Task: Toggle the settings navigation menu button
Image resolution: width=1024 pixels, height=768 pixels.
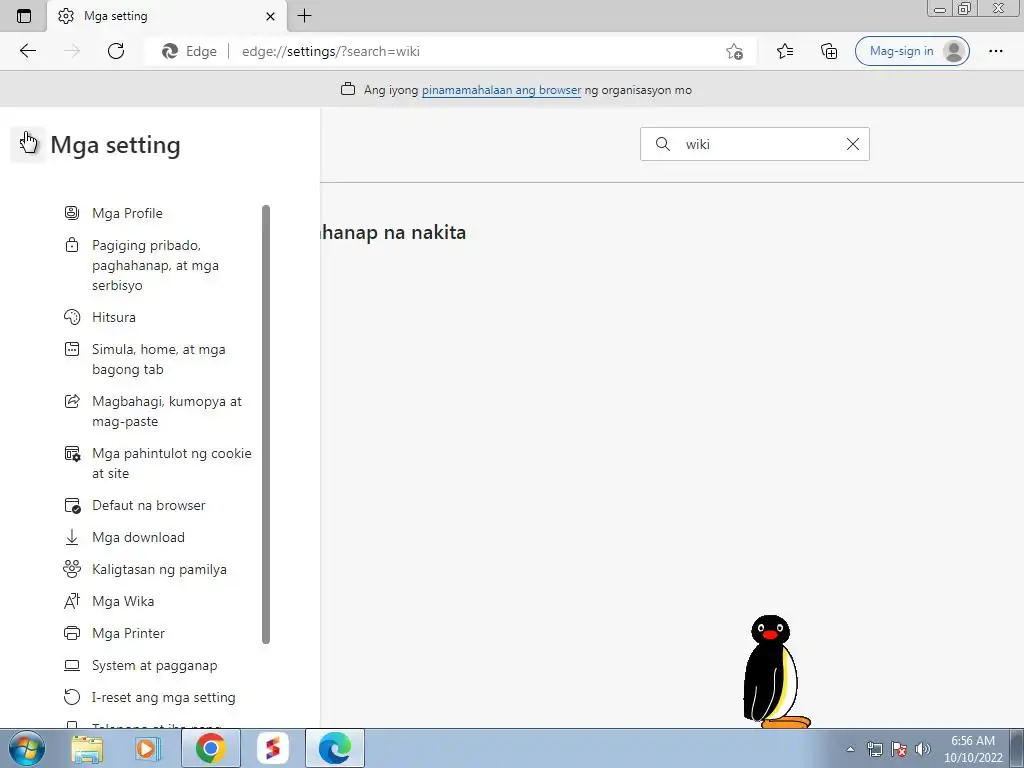Action: coord(28,144)
